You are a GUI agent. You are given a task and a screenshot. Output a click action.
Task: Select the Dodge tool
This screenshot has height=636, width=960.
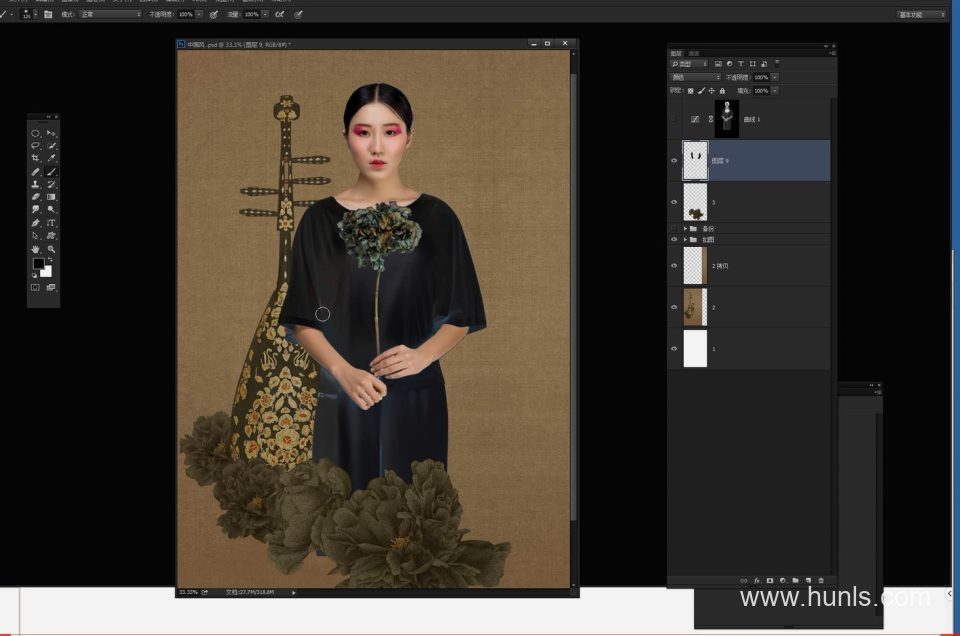coord(51,209)
